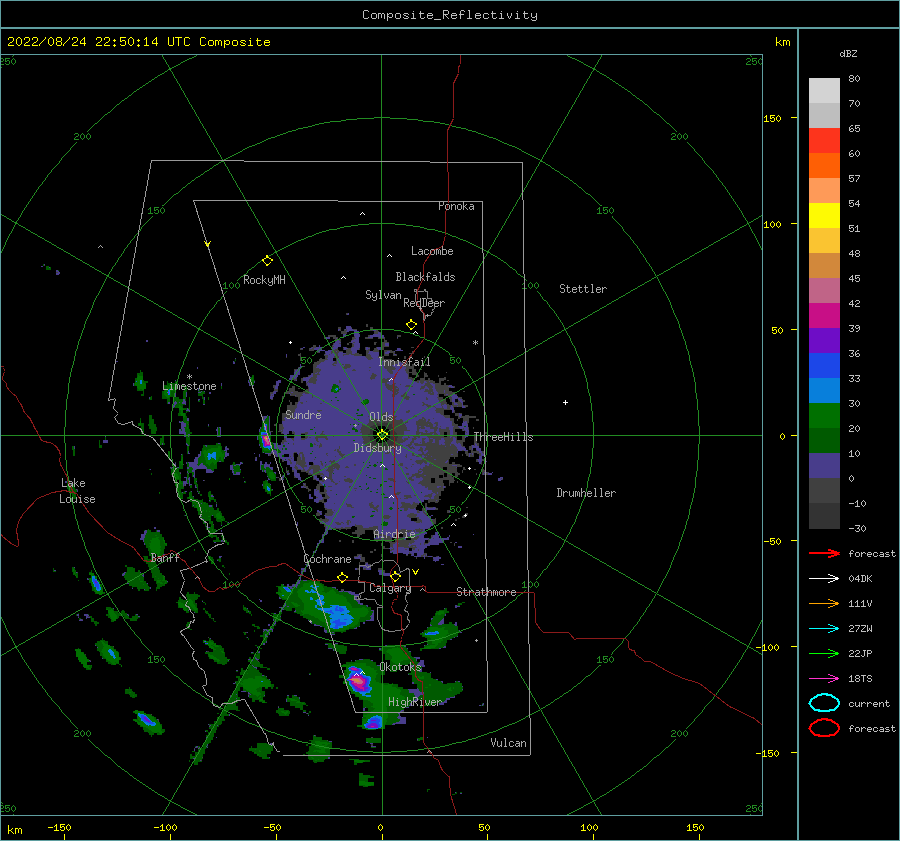The image size is (900, 841).
Task: Click the Composite_Reflectivity title
Action: tap(450, 15)
